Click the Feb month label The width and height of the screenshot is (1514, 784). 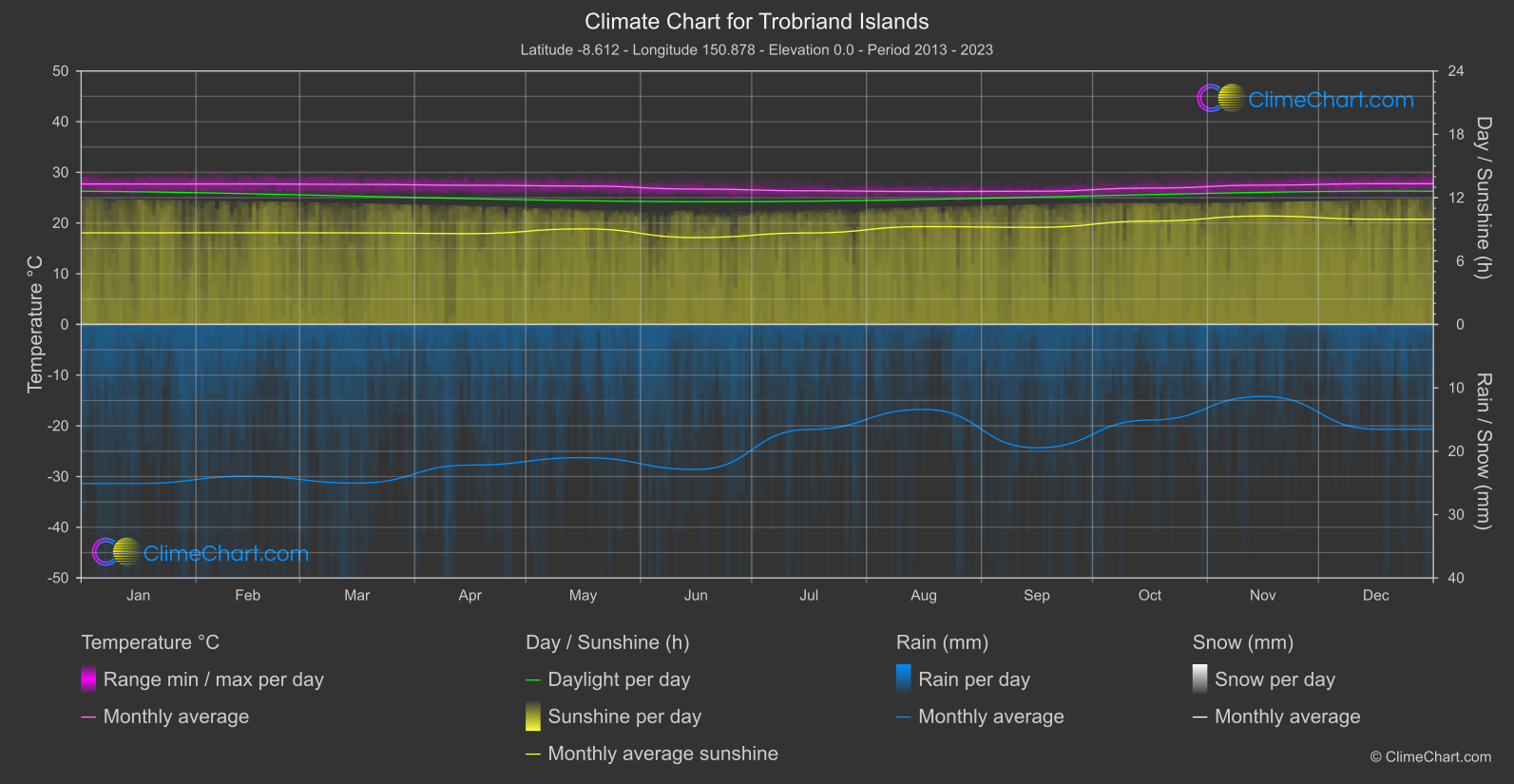point(247,595)
